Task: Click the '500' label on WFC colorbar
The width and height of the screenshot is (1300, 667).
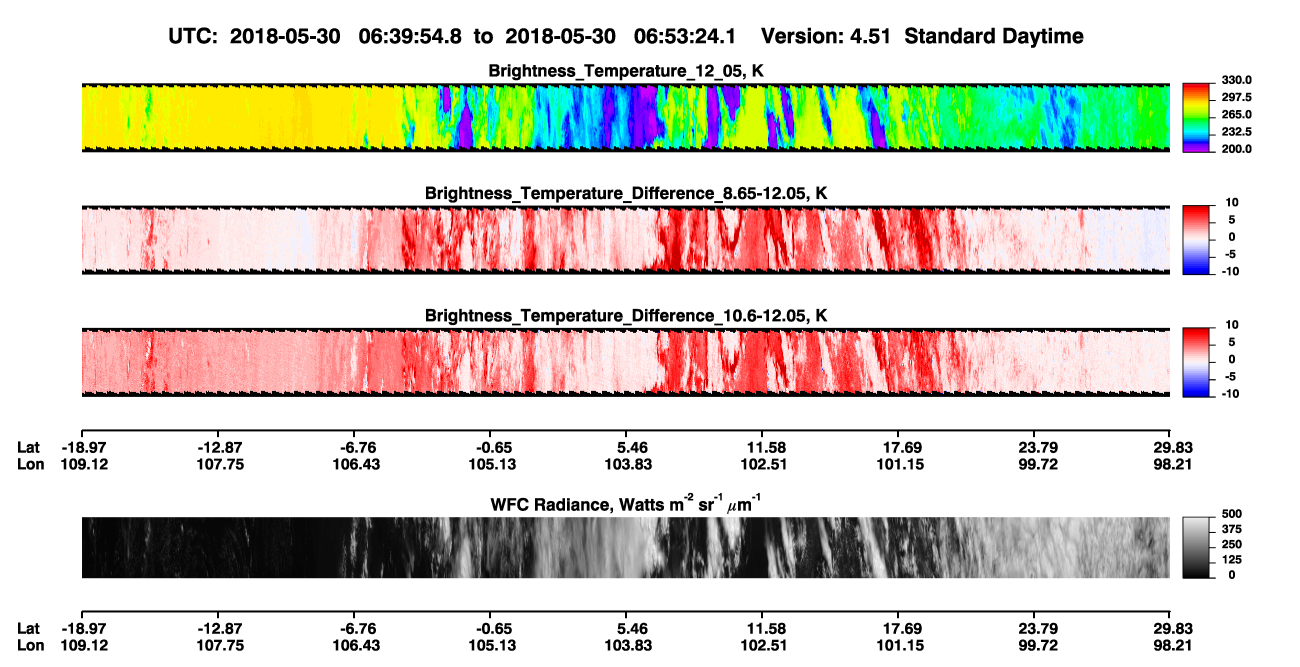Action: pos(1234,515)
